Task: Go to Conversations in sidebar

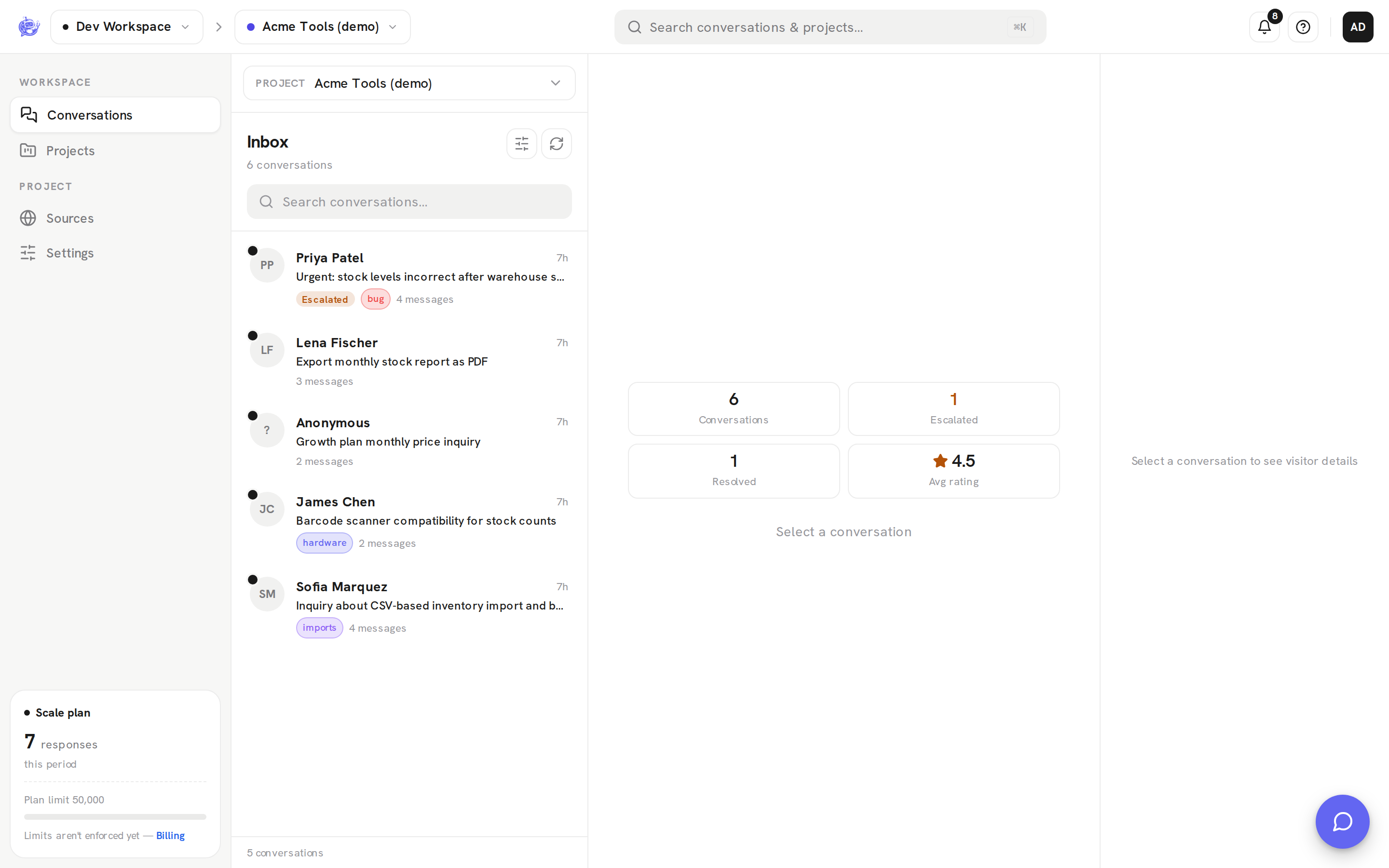Action: [115, 115]
